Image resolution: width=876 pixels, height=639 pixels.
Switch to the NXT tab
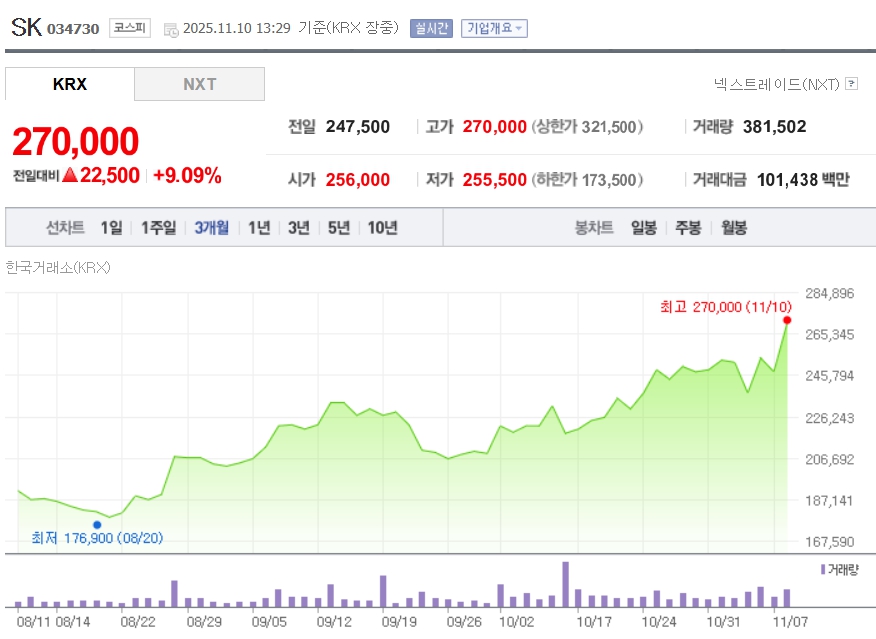(x=199, y=84)
